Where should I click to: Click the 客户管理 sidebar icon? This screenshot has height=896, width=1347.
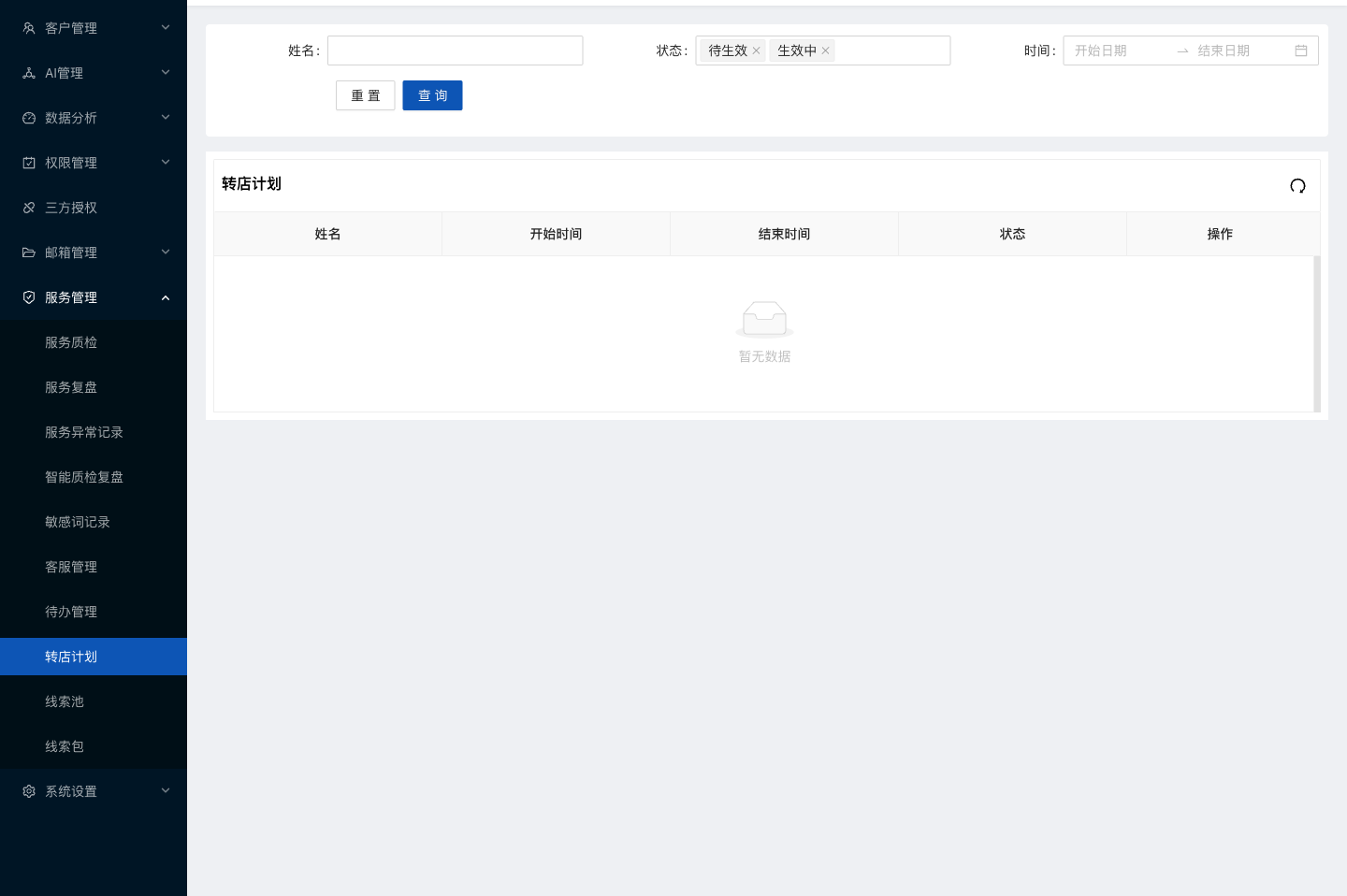click(x=29, y=28)
